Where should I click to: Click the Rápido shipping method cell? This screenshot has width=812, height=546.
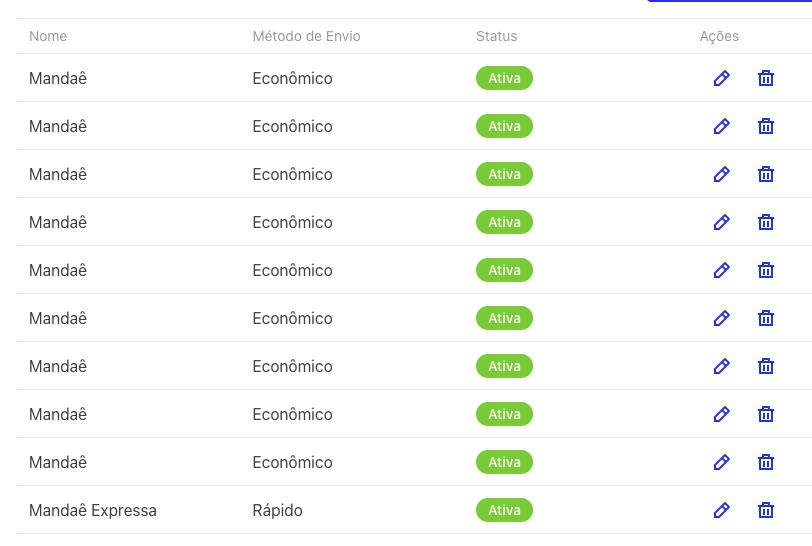point(278,510)
